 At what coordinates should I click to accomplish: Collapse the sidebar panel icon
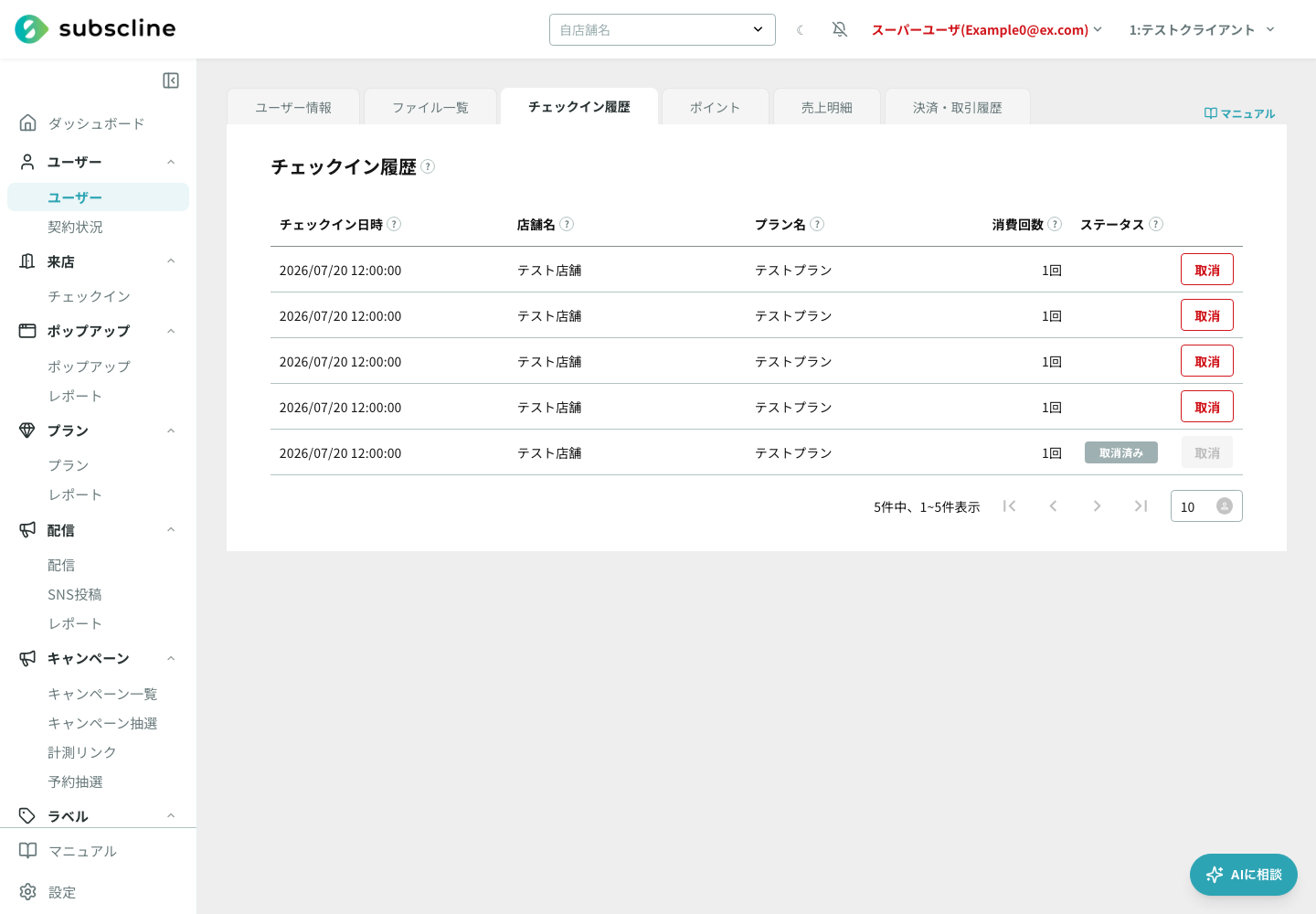(171, 80)
